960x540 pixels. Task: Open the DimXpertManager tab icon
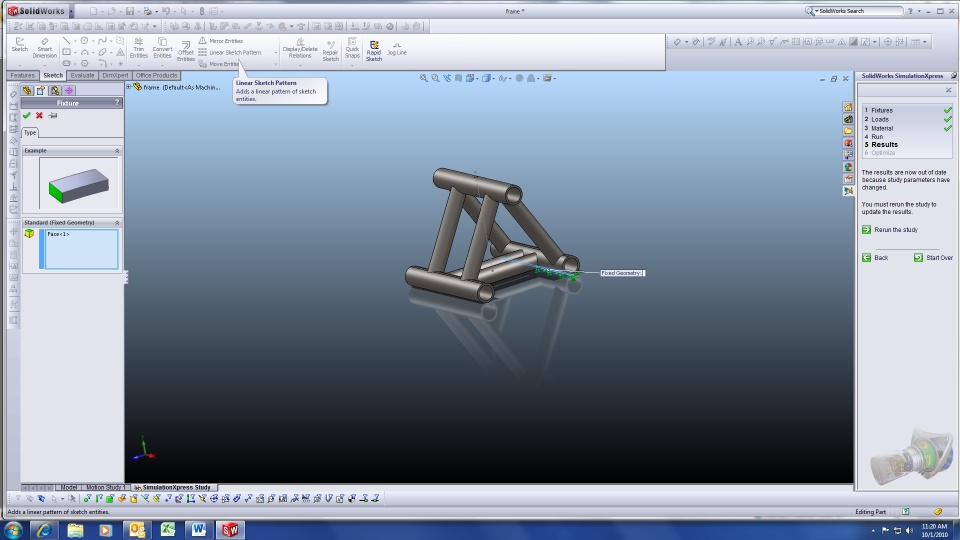pos(69,91)
